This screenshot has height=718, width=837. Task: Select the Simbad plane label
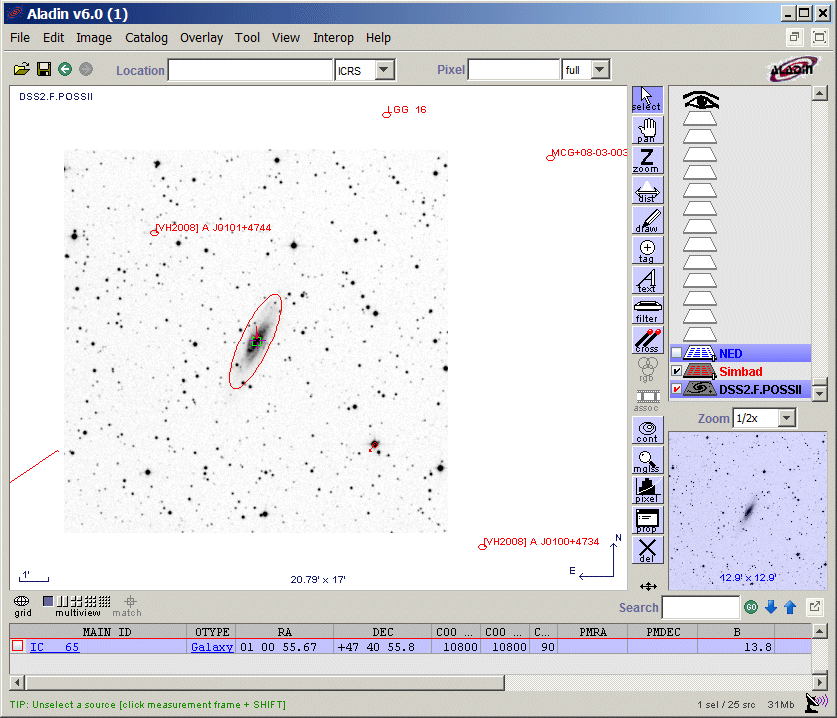coord(740,372)
